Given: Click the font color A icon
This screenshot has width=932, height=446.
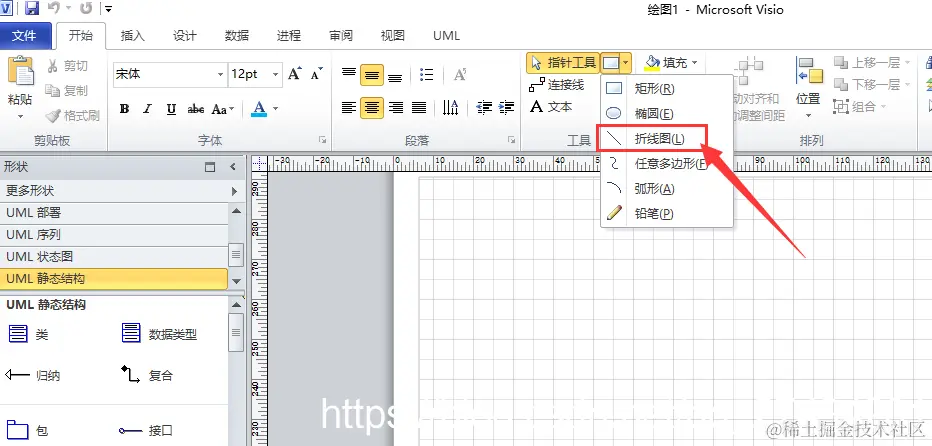Looking at the screenshot, I should [x=259, y=108].
